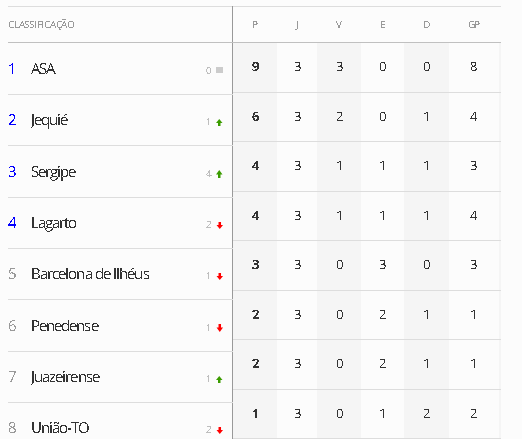The image size is (522, 439).
Task: Sort by the P points column header
Action: coord(255,25)
